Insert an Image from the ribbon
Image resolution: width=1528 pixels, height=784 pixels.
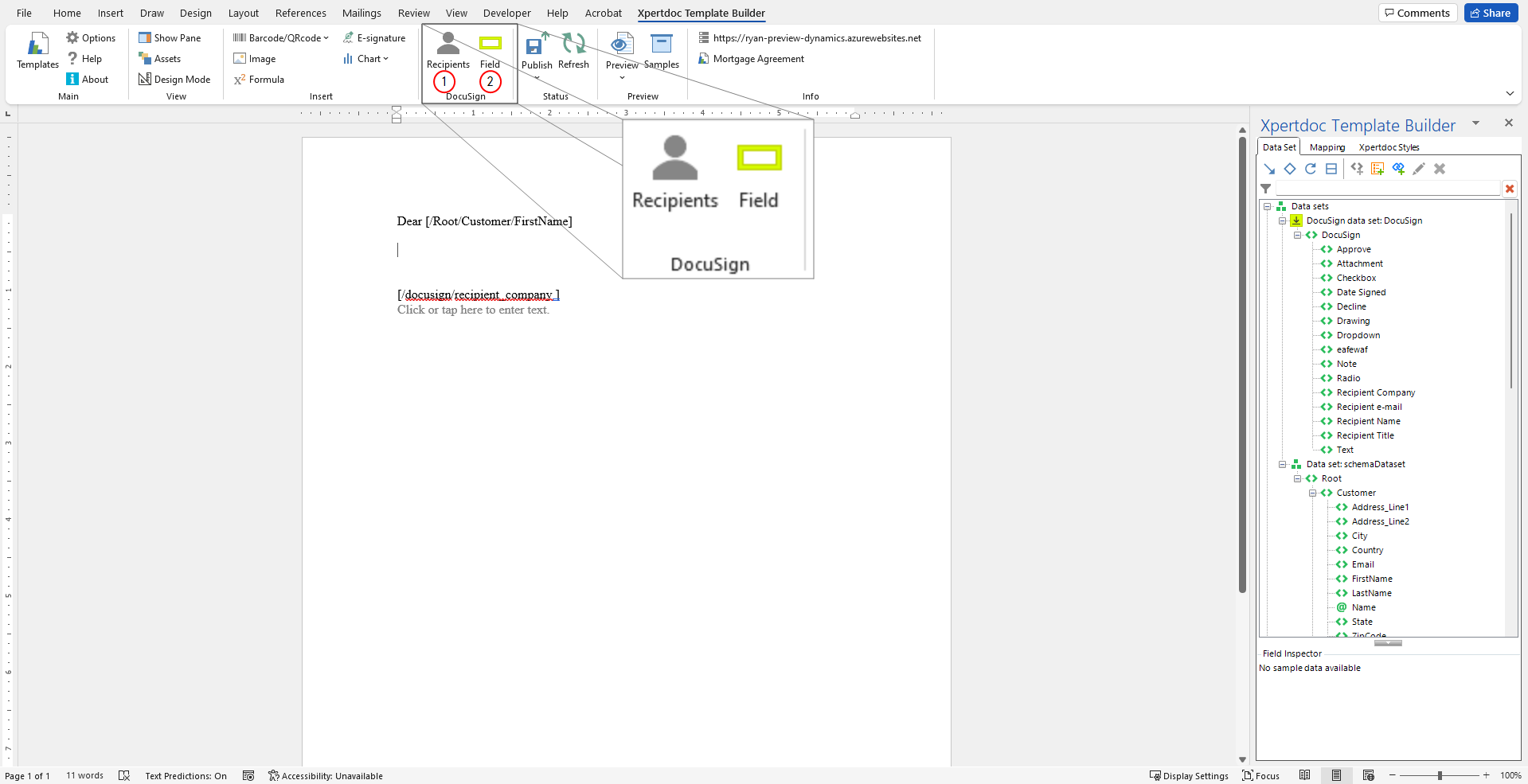254,58
